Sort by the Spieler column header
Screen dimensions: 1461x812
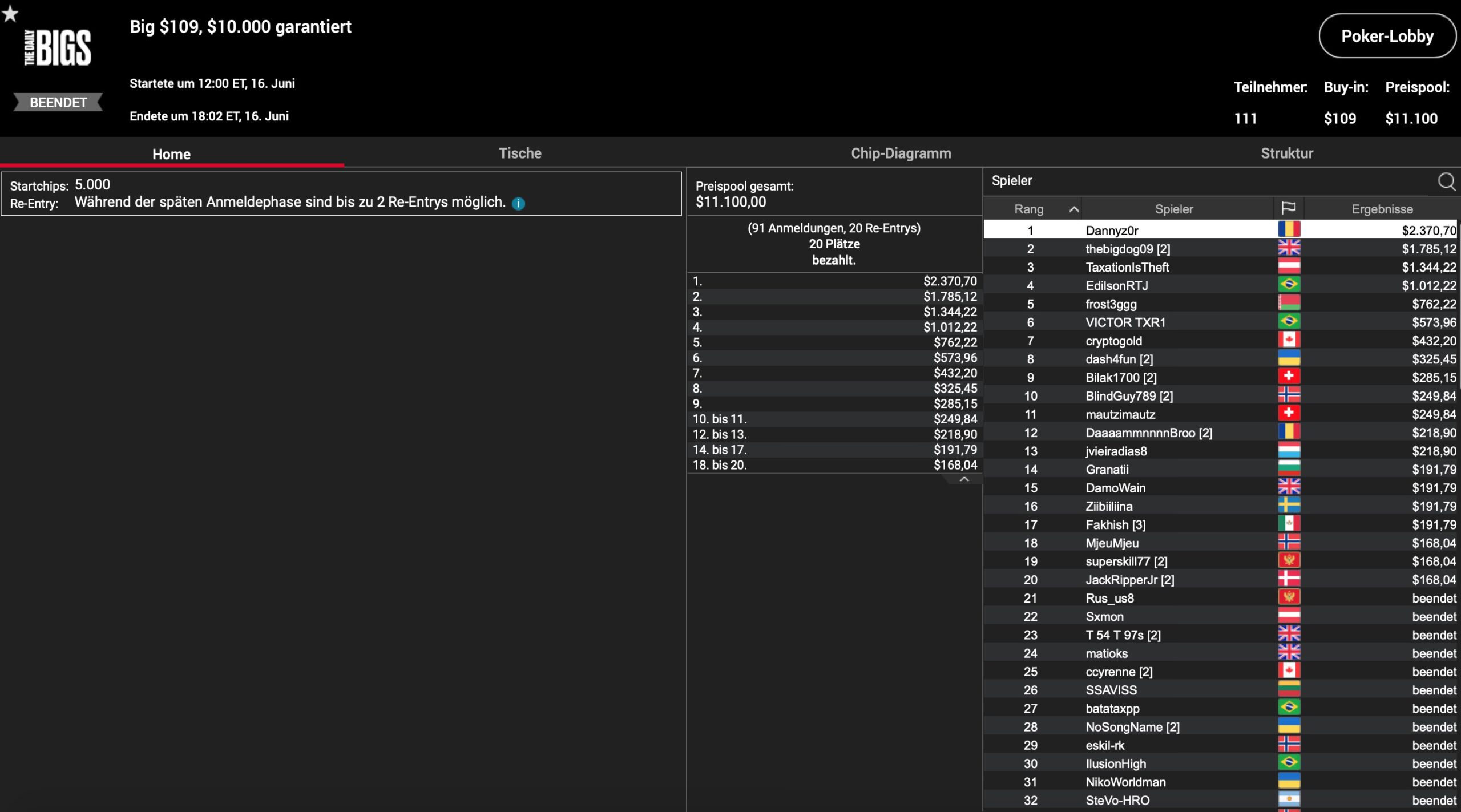[1173, 209]
